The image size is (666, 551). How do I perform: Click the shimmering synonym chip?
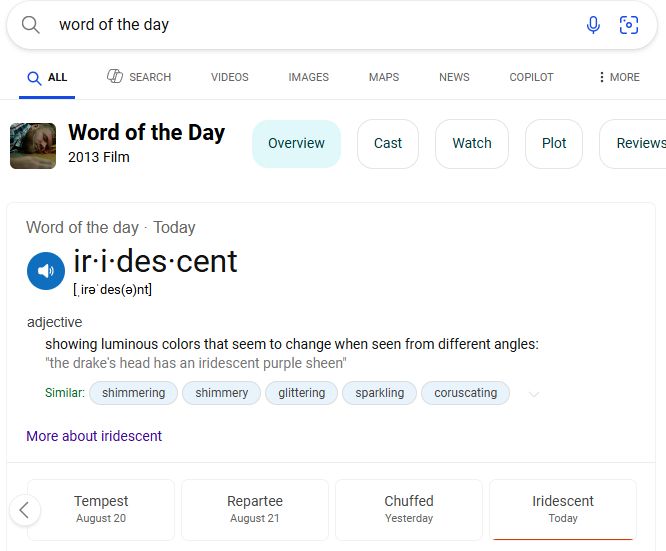tap(133, 393)
